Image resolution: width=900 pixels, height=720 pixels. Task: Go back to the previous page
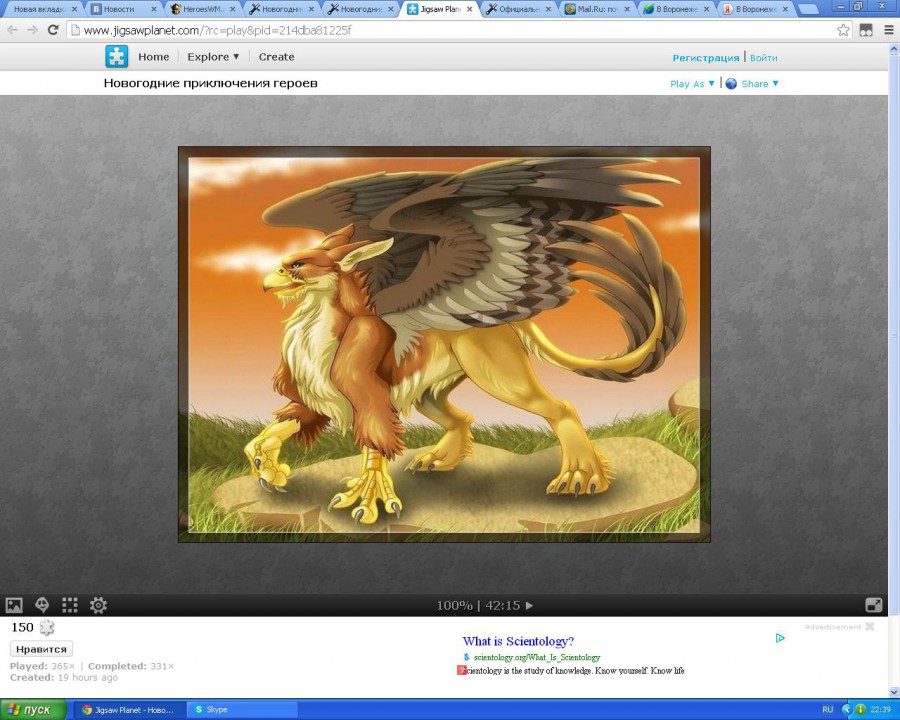click(x=13, y=30)
